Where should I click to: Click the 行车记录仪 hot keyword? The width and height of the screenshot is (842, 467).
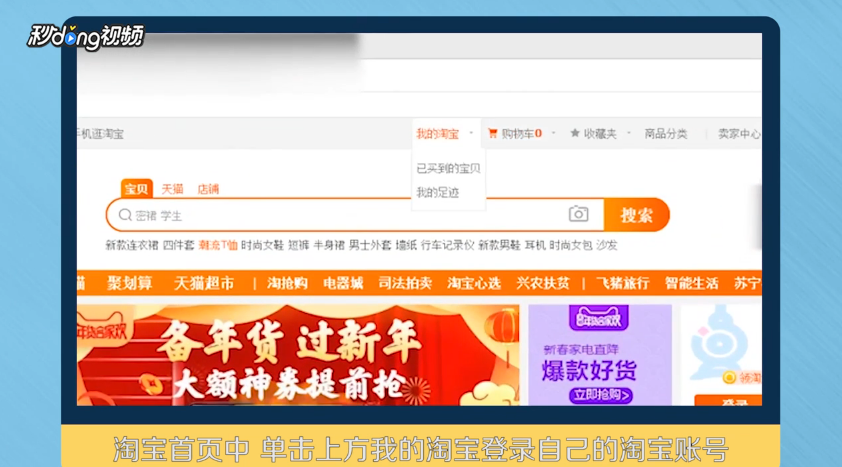(447, 245)
